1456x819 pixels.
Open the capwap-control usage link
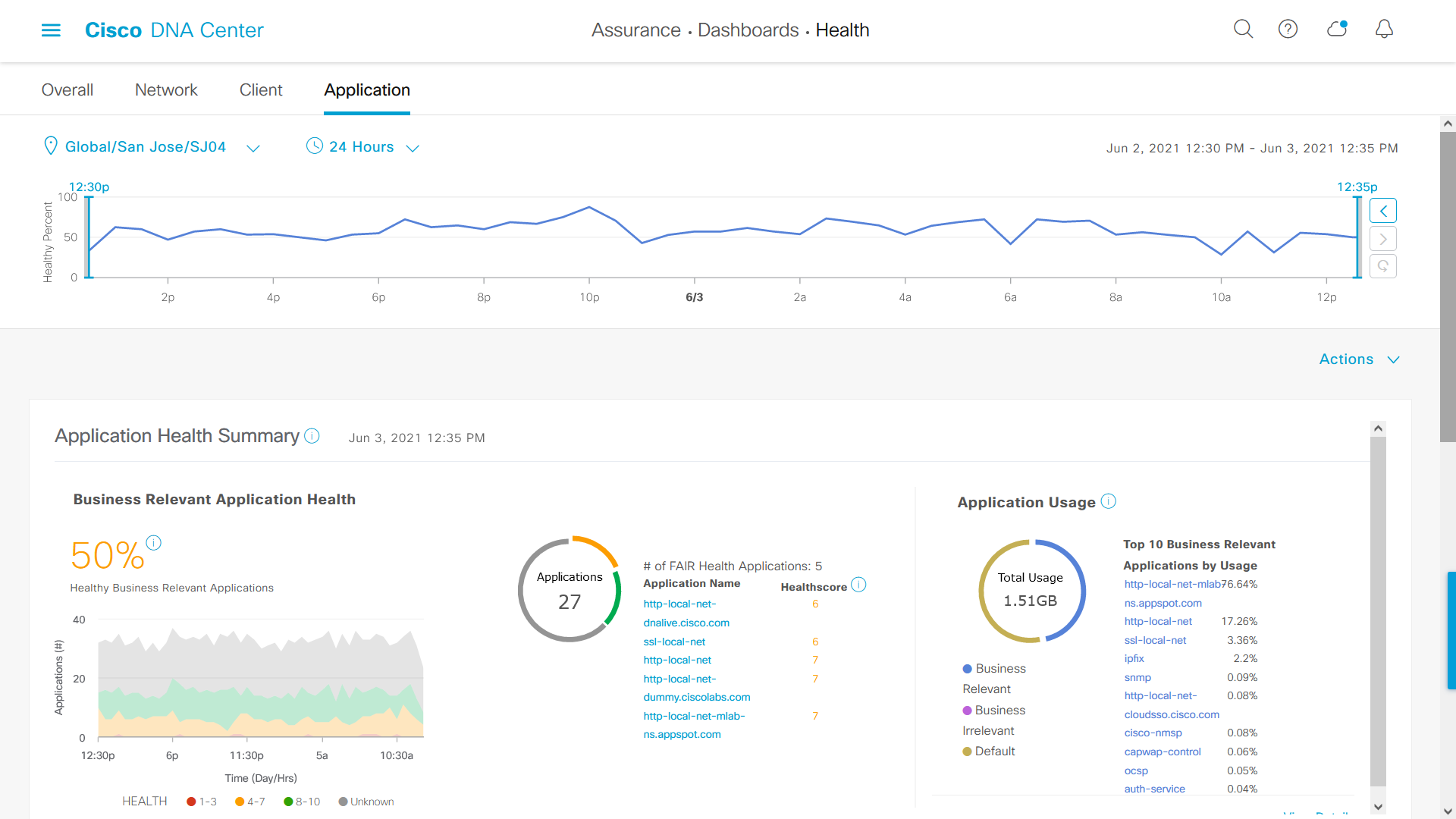coord(1163,752)
